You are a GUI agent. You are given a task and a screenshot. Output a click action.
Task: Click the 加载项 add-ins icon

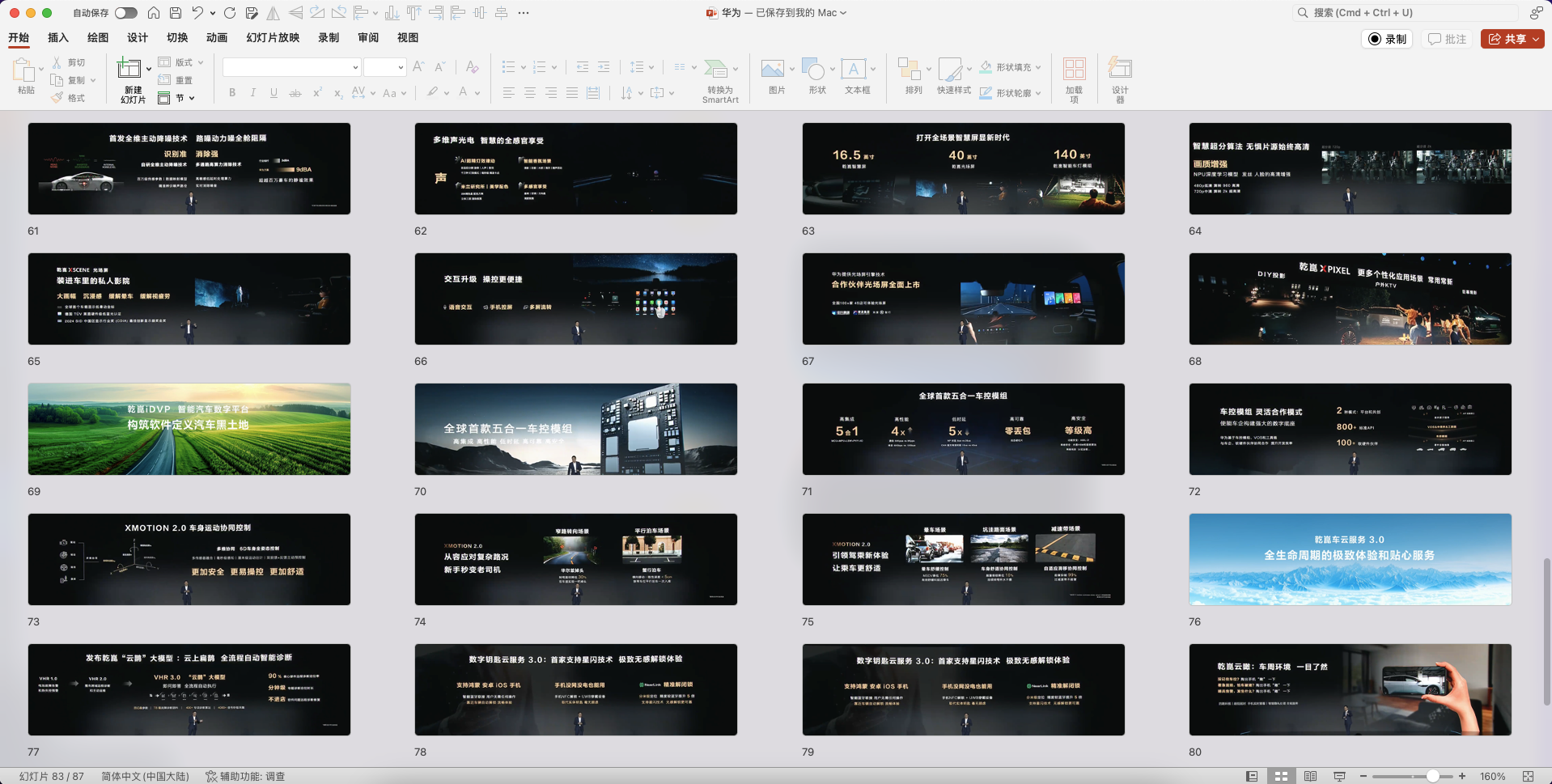[x=1075, y=69]
